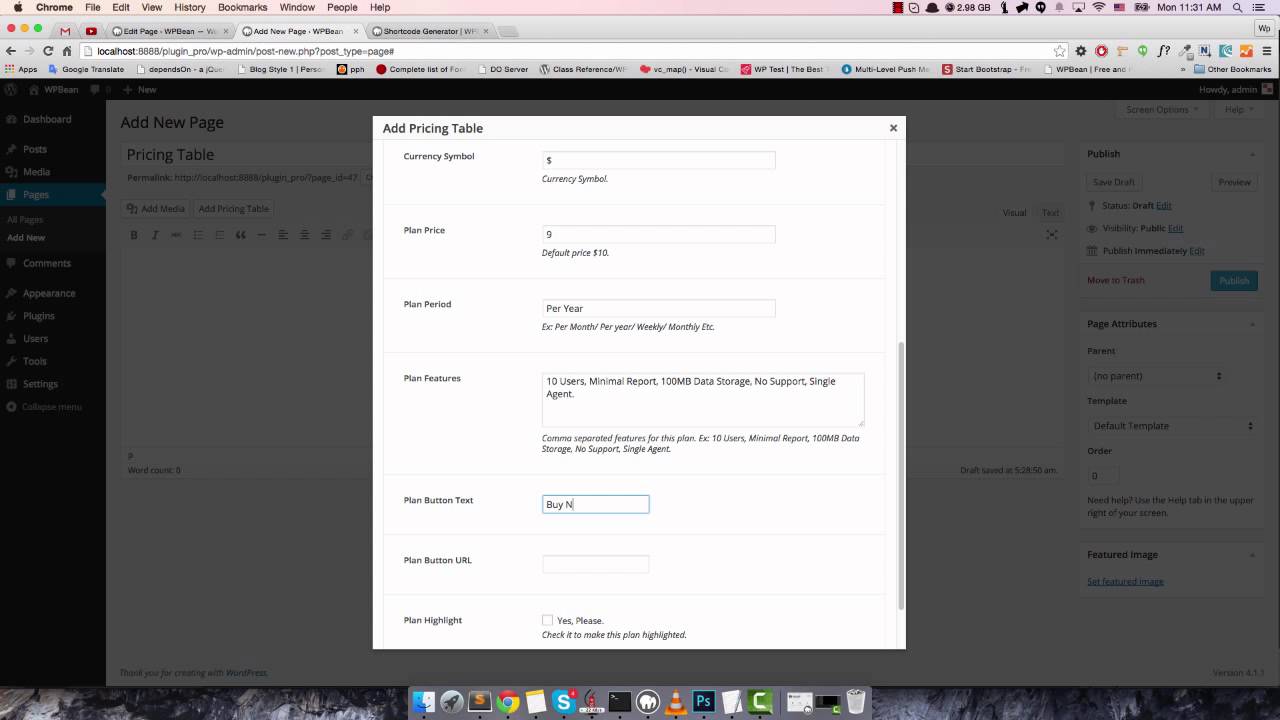Open the YouTube pinned tab
Screen dimensions: 1280x720
pos(91,31)
